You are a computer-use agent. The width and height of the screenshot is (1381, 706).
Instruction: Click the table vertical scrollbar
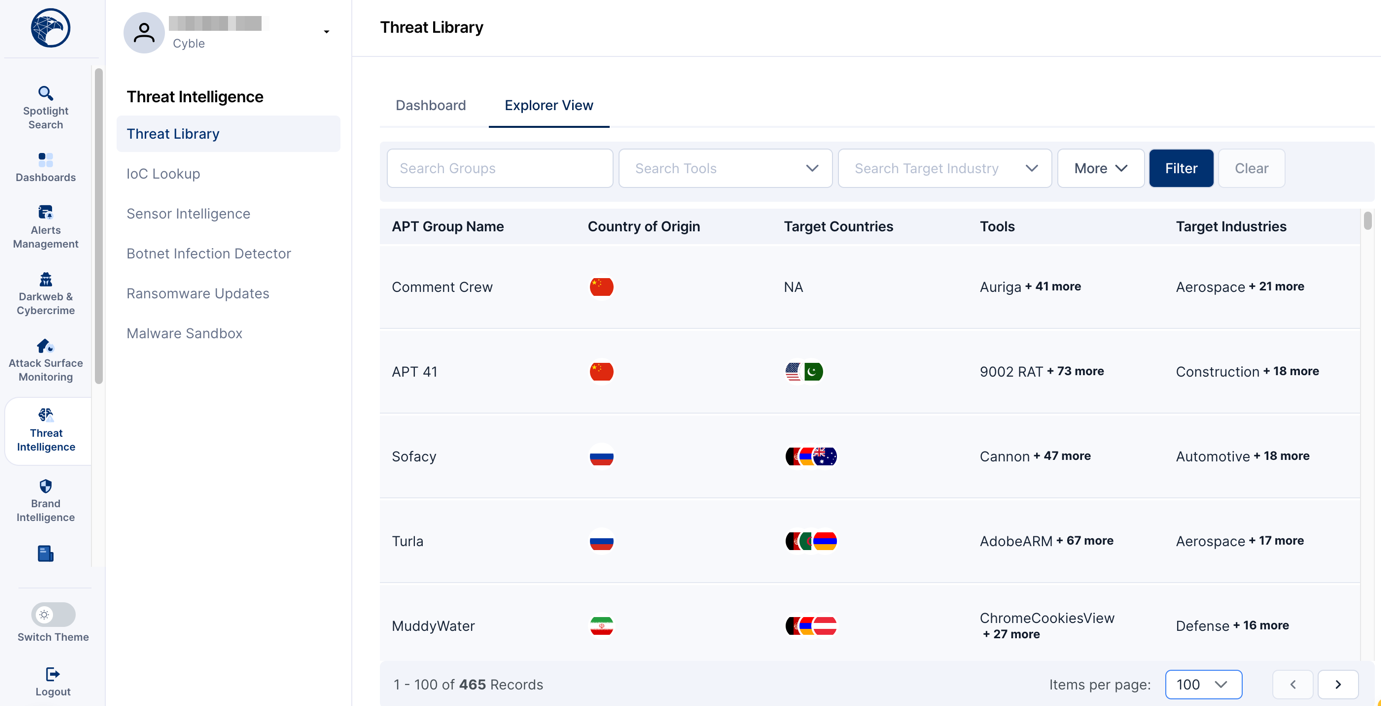1367,221
